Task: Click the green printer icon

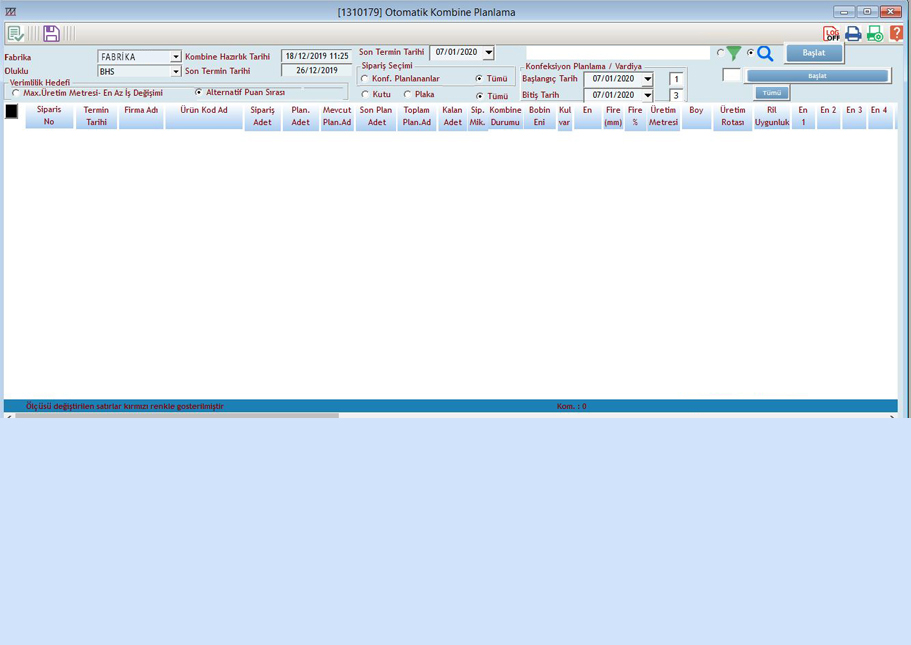Action: (x=875, y=34)
